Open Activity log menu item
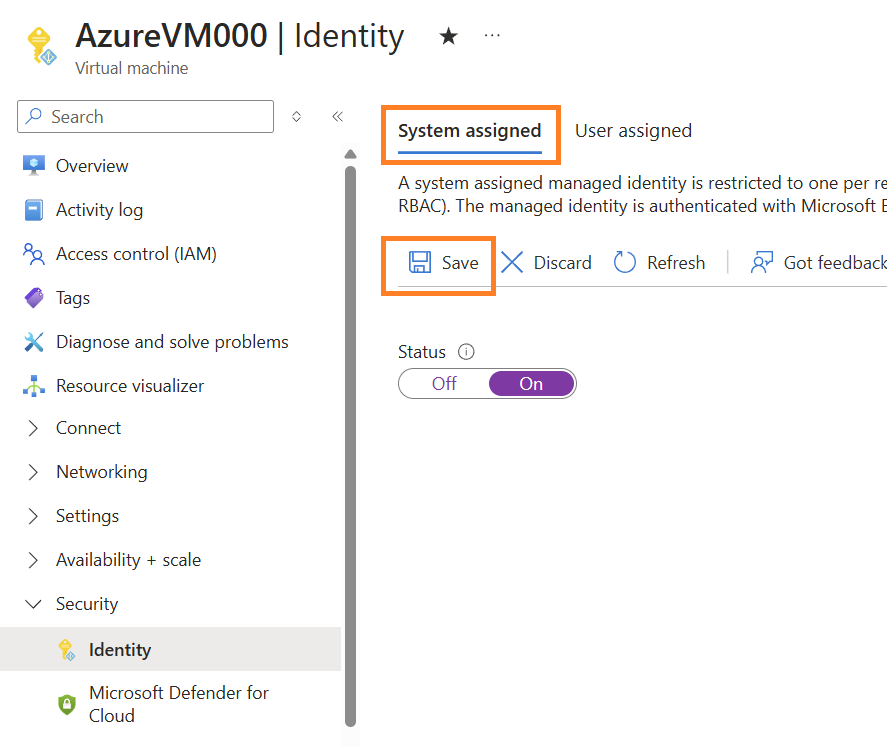Image resolution: width=887 pixels, height=746 pixels. tap(170, 210)
